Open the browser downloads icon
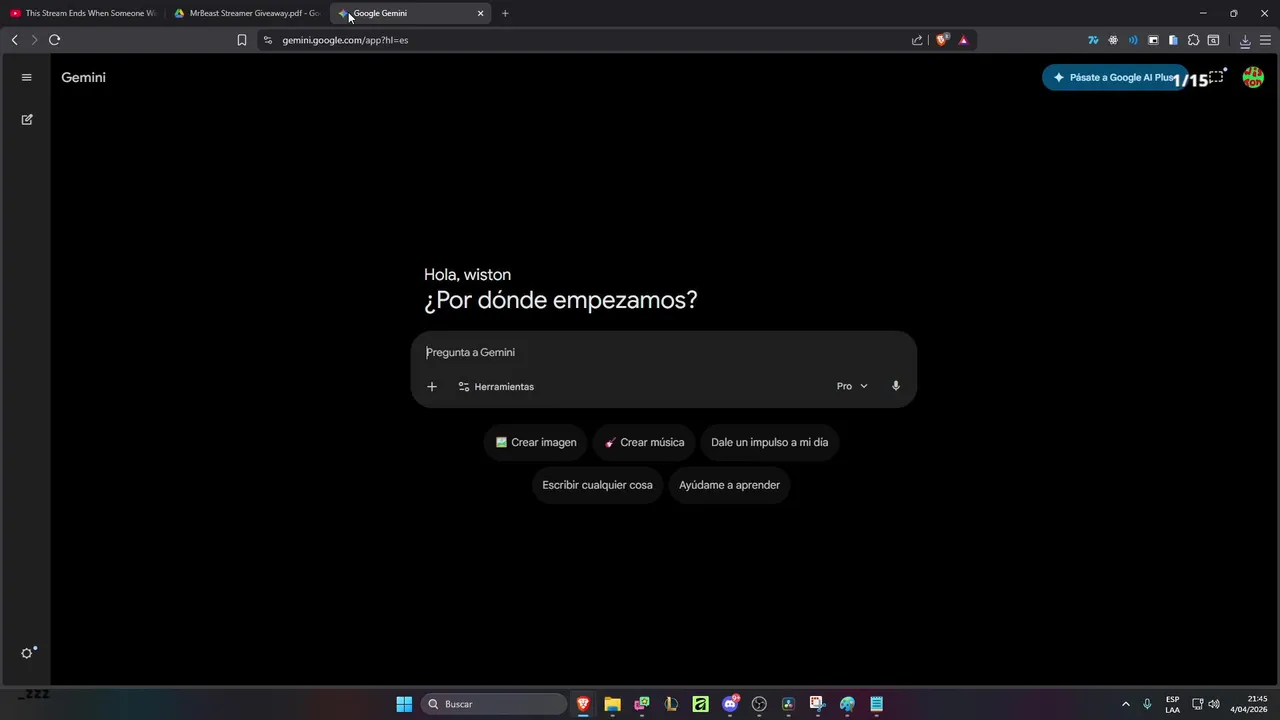The image size is (1280, 720). (x=1245, y=40)
